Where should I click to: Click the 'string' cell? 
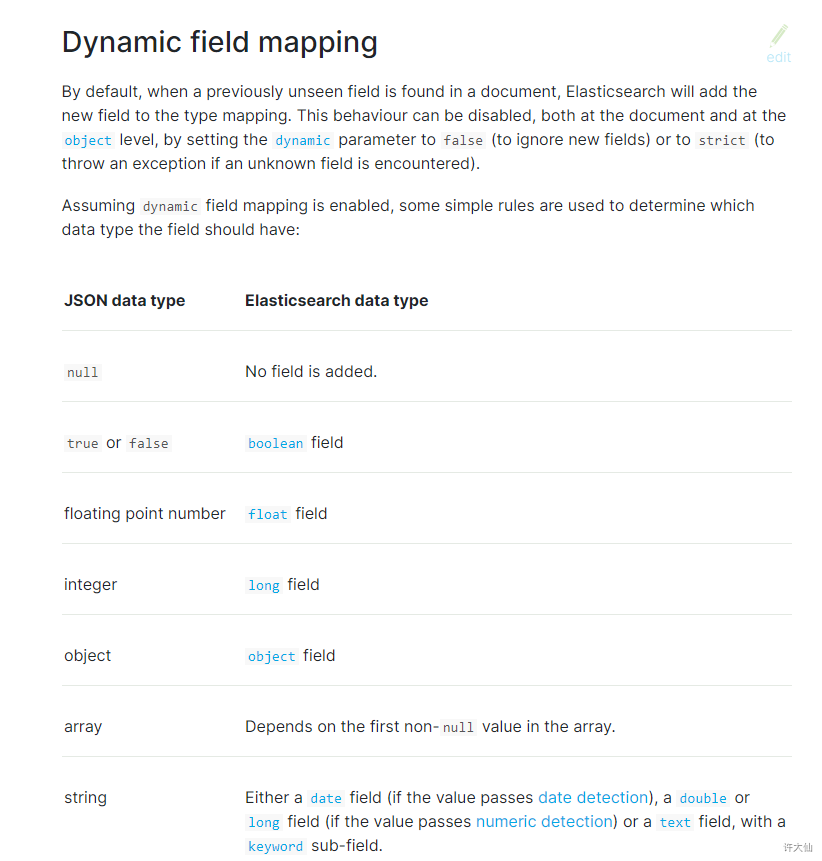pos(85,797)
